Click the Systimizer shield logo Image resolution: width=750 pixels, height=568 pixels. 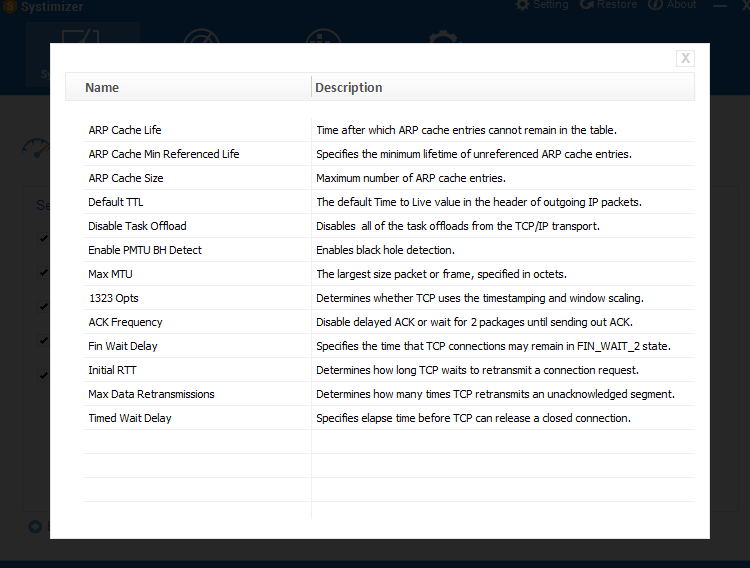(x=9, y=6)
